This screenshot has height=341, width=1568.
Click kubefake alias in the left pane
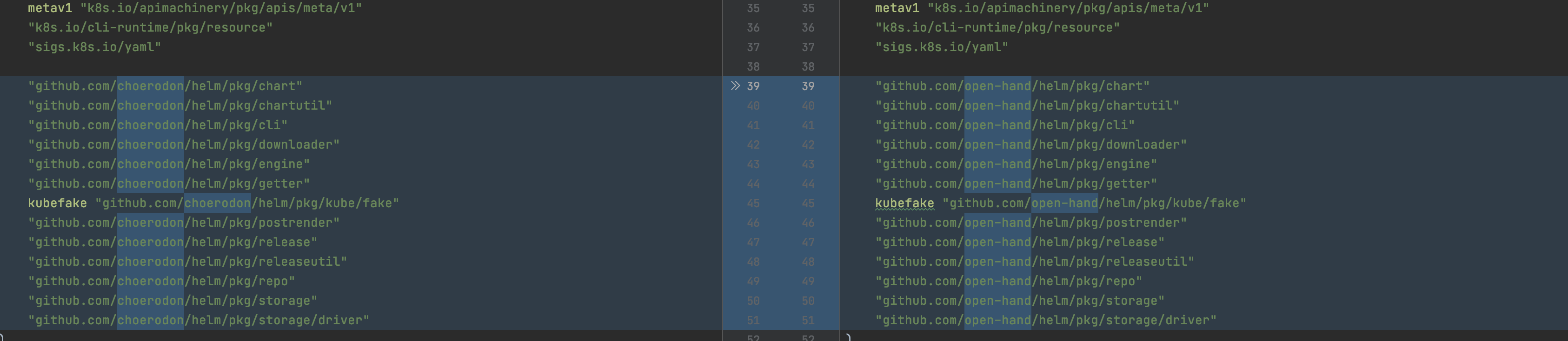click(57, 203)
